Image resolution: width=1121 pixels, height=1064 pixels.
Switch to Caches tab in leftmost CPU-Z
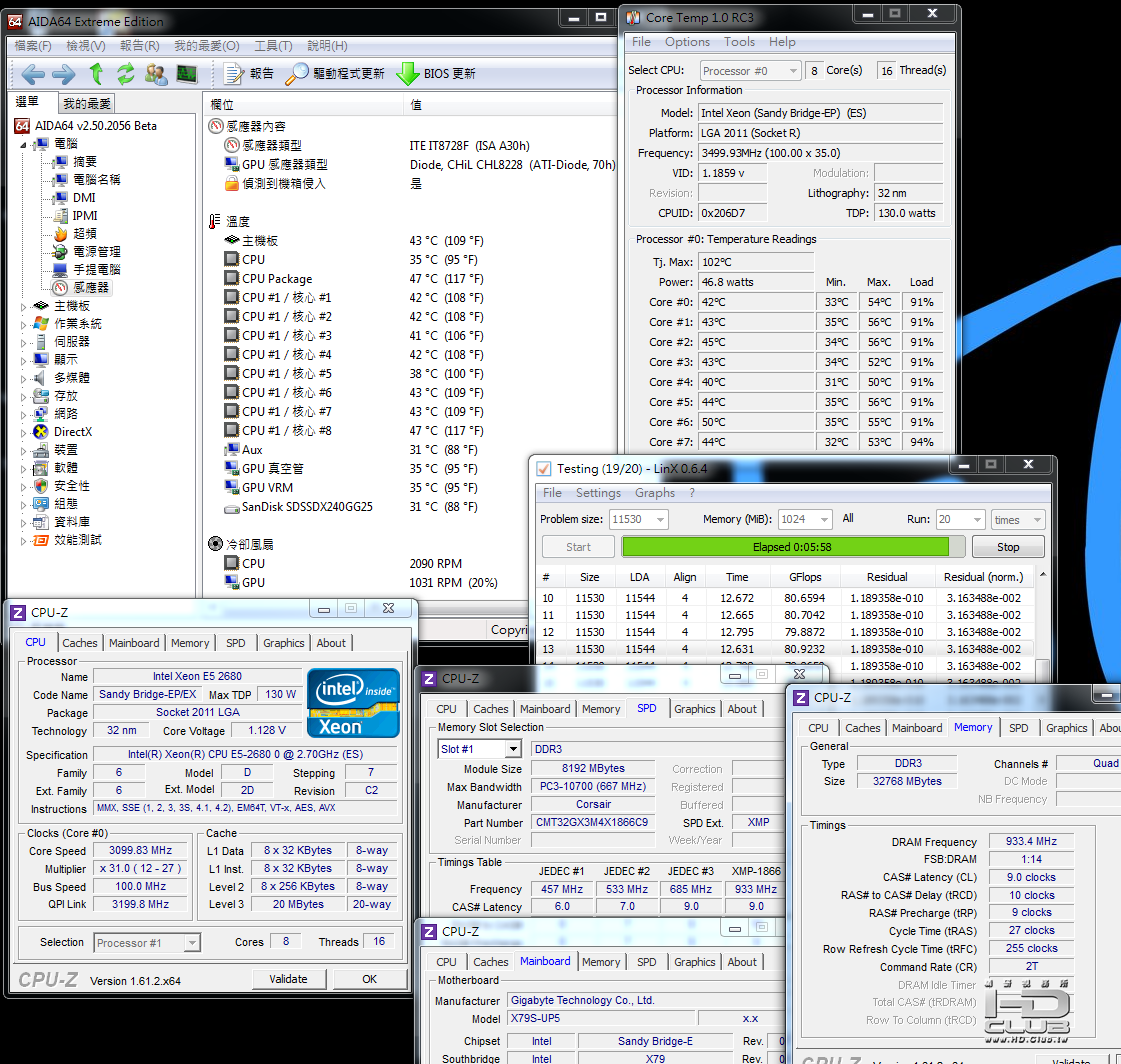[x=79, y=643]
